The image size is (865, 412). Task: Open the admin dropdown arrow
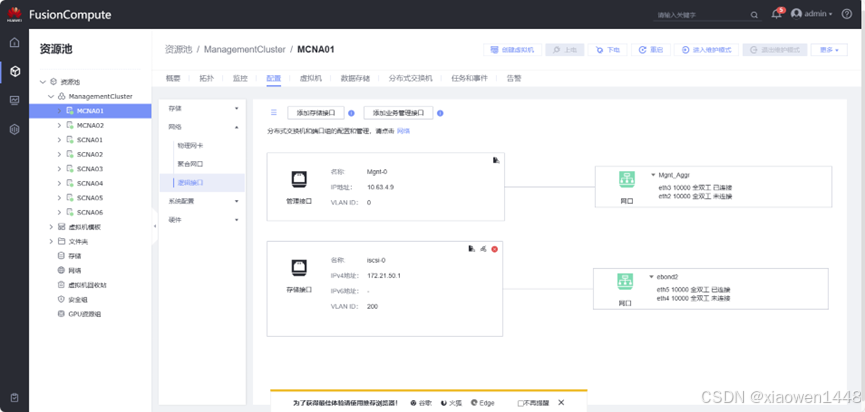[x=831, y=14]
